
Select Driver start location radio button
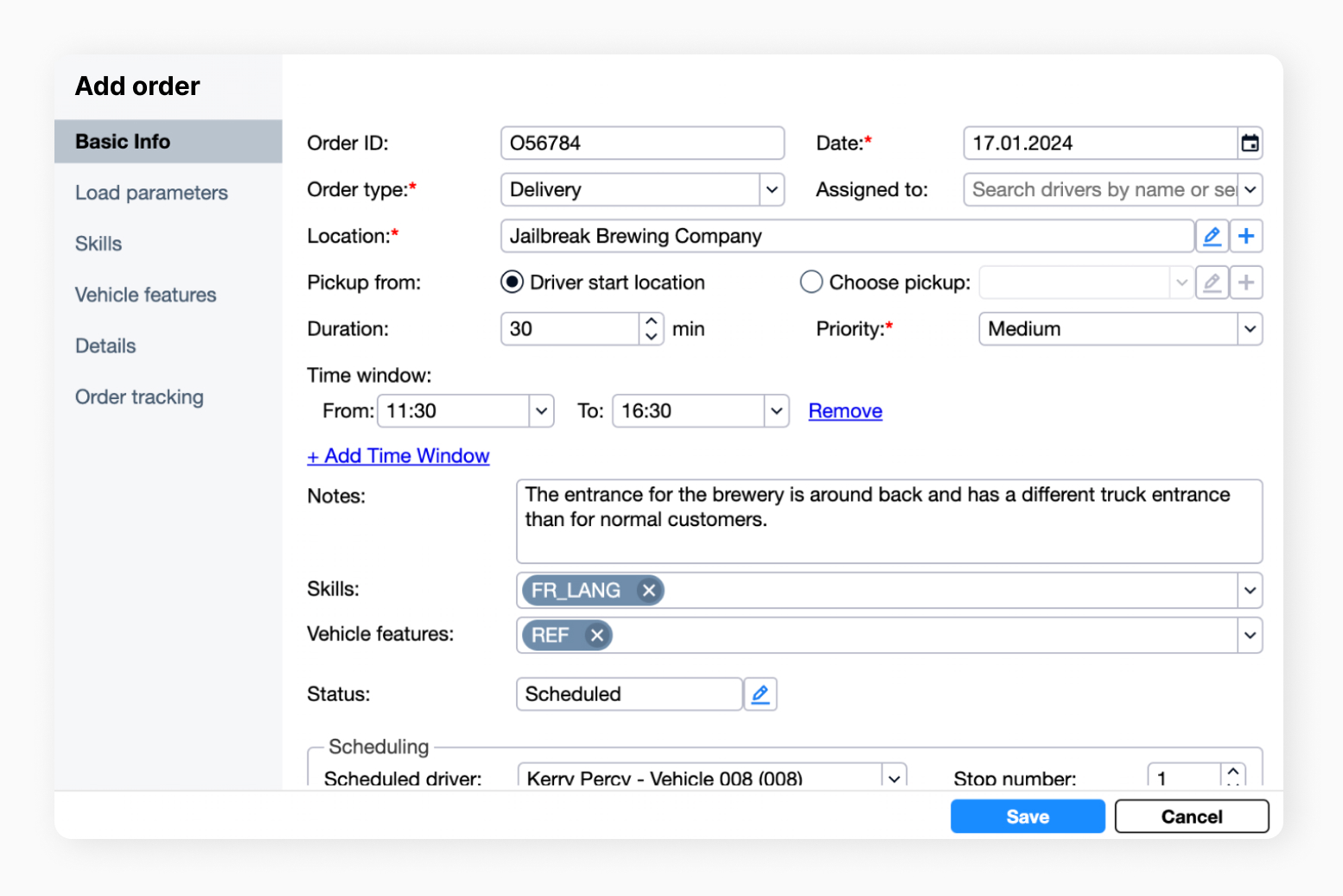pos(512,283)
